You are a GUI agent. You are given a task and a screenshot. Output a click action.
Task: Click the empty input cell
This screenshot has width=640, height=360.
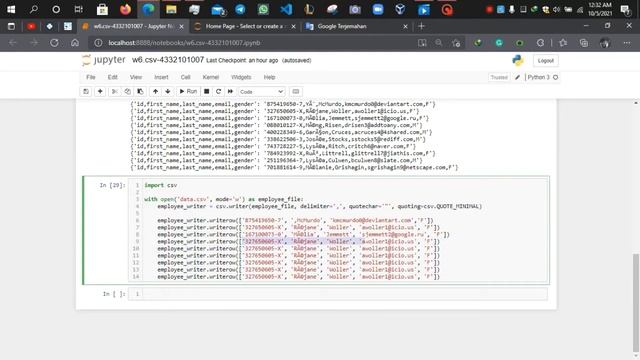[344, 294]
